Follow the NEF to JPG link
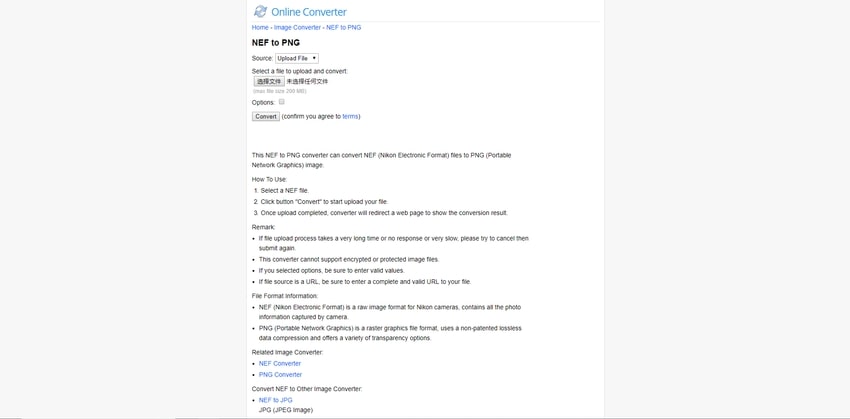 click(x=276, y=400)
